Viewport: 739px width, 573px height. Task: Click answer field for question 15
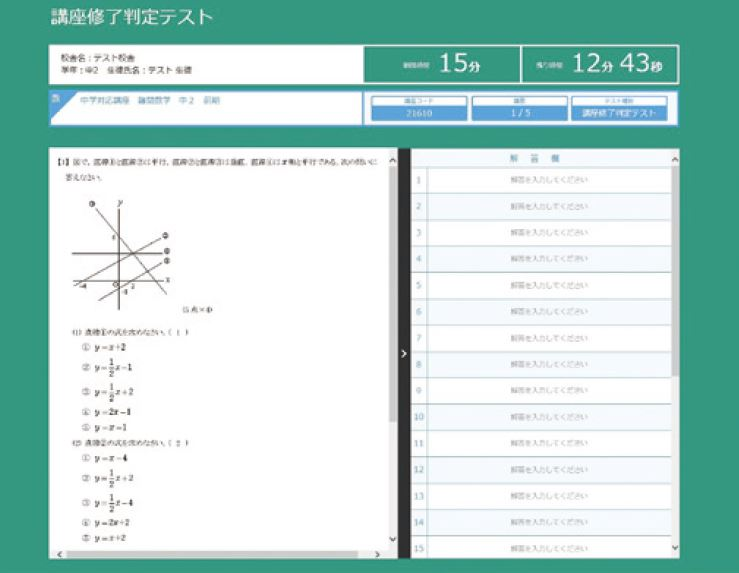tap(549, 548)
